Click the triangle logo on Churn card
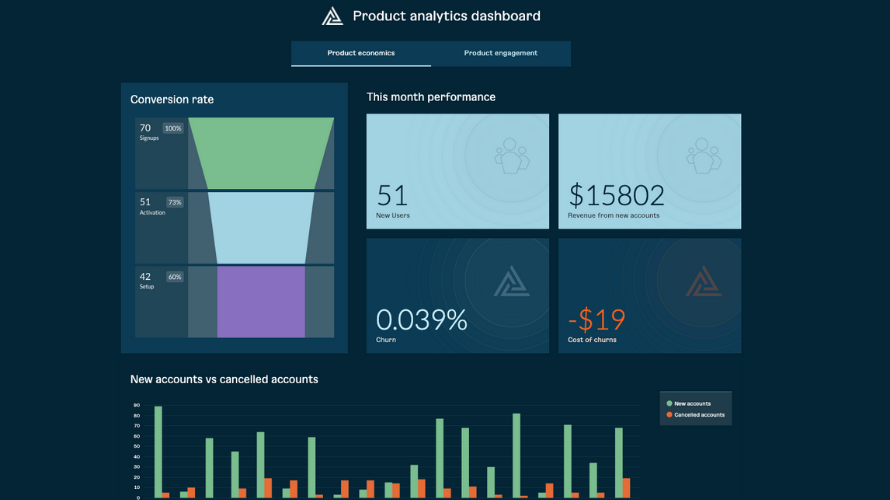This screenshot has height=500, width=890. [512, 282]
